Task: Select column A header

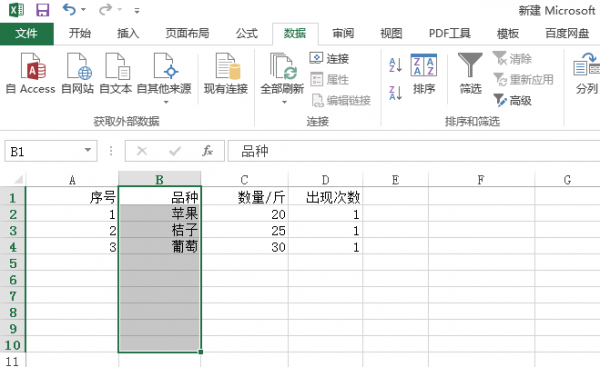Action: coord(72,179)
